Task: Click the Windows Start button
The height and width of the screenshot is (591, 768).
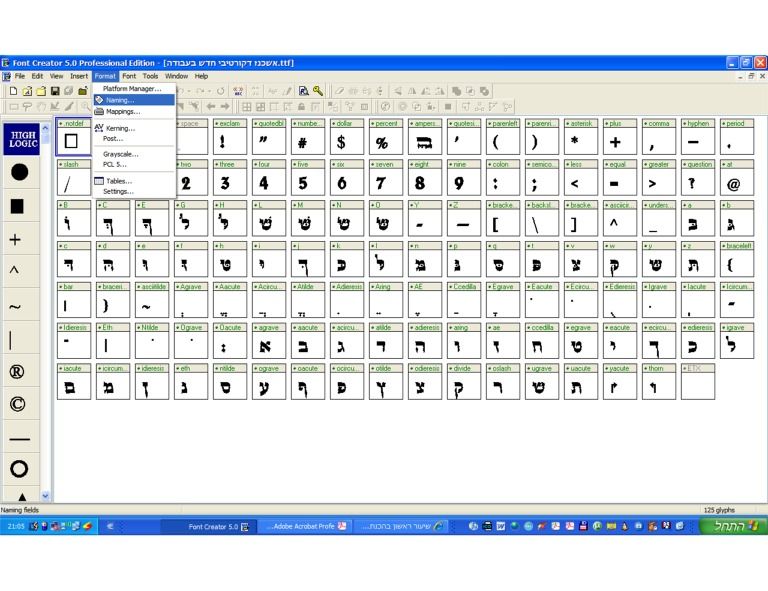Action: coord(733,526)
